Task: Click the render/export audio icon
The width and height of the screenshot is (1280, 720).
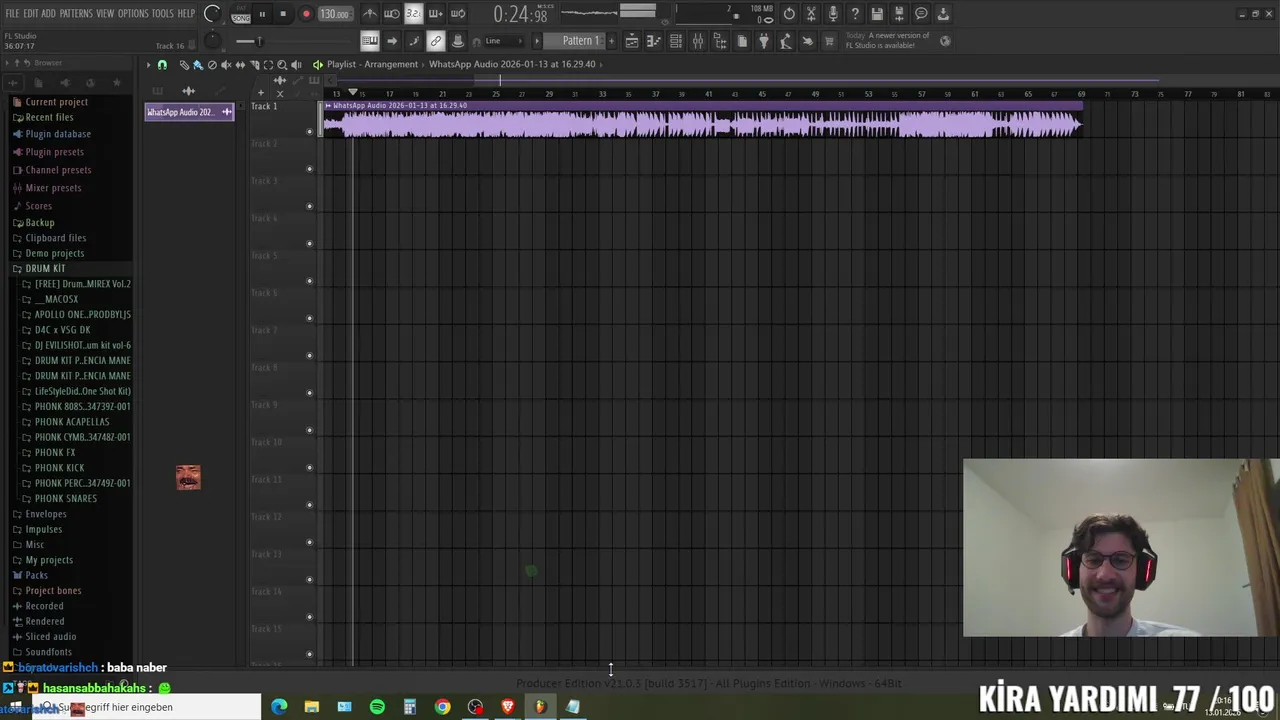Action: point(899,14)
